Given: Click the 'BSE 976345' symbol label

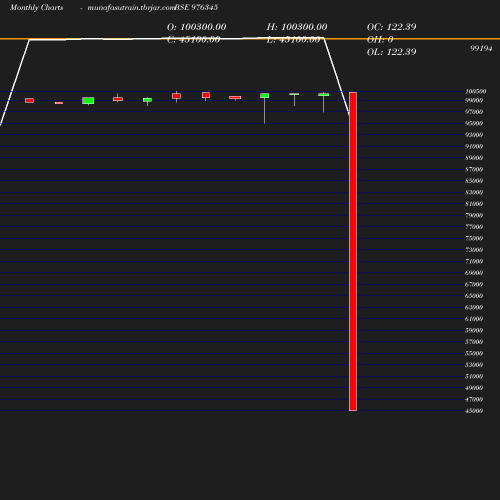Looking at the screenshot, I should tap(196, 7).
